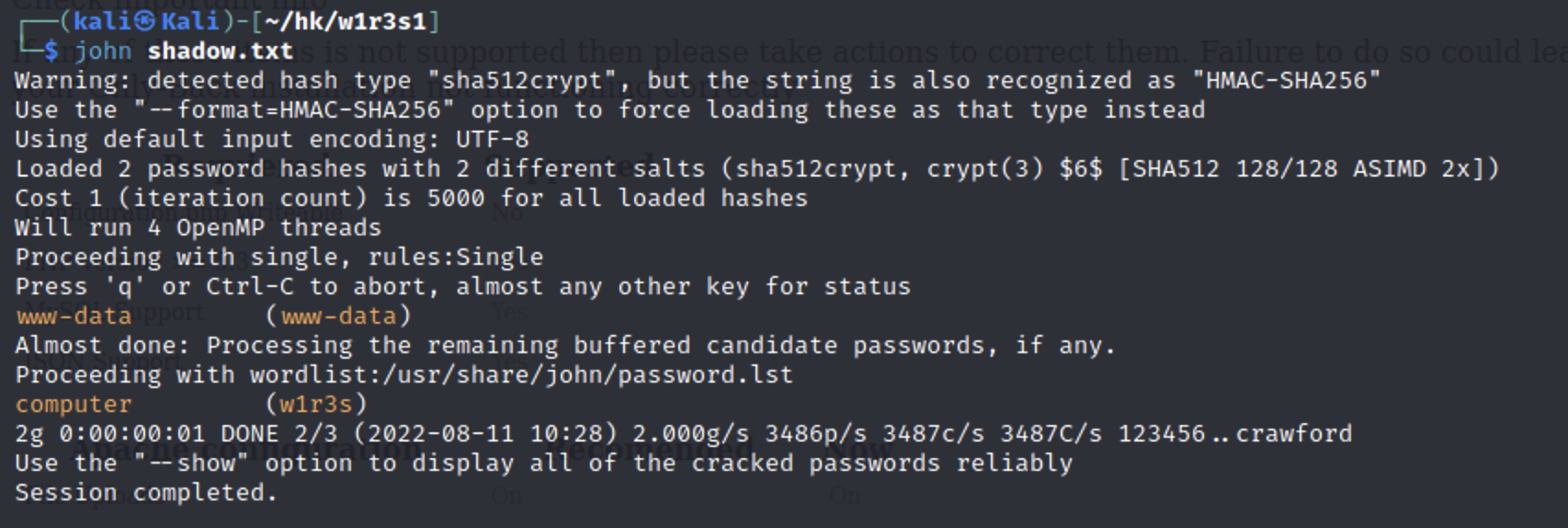This screenshot has height=528, width=1568.
Task: Click the "--show" option text
Action: pyautogui.click(x=191, y=463)
